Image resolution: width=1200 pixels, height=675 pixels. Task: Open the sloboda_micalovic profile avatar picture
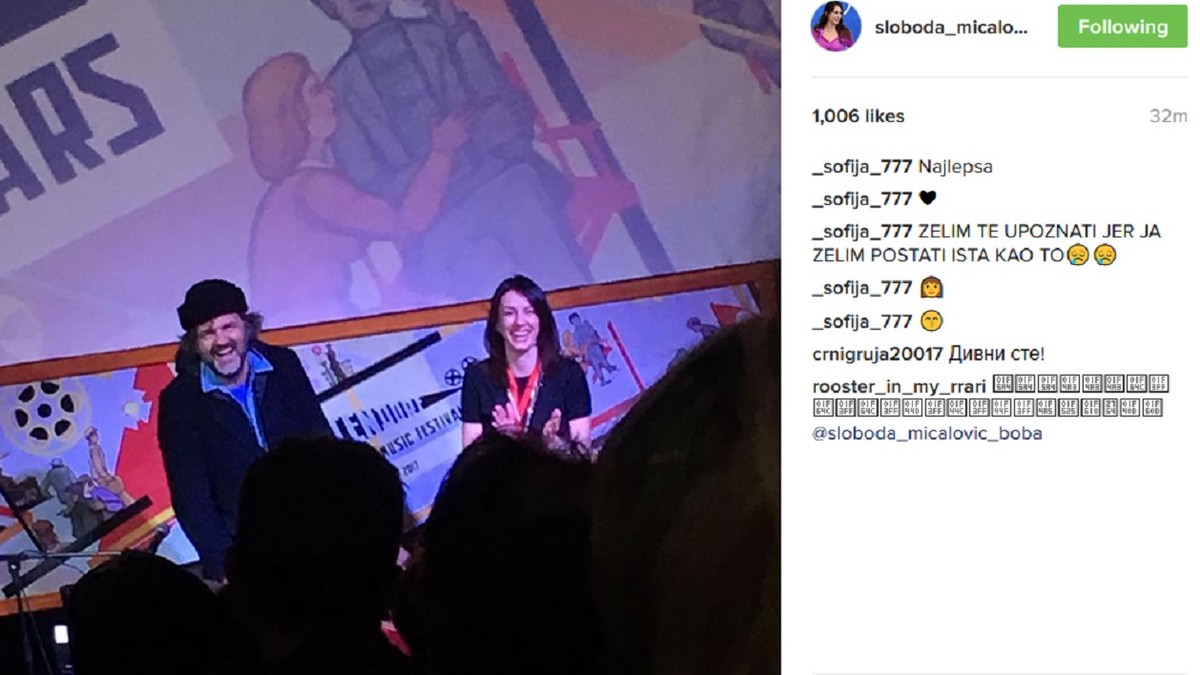click(836, 27)
